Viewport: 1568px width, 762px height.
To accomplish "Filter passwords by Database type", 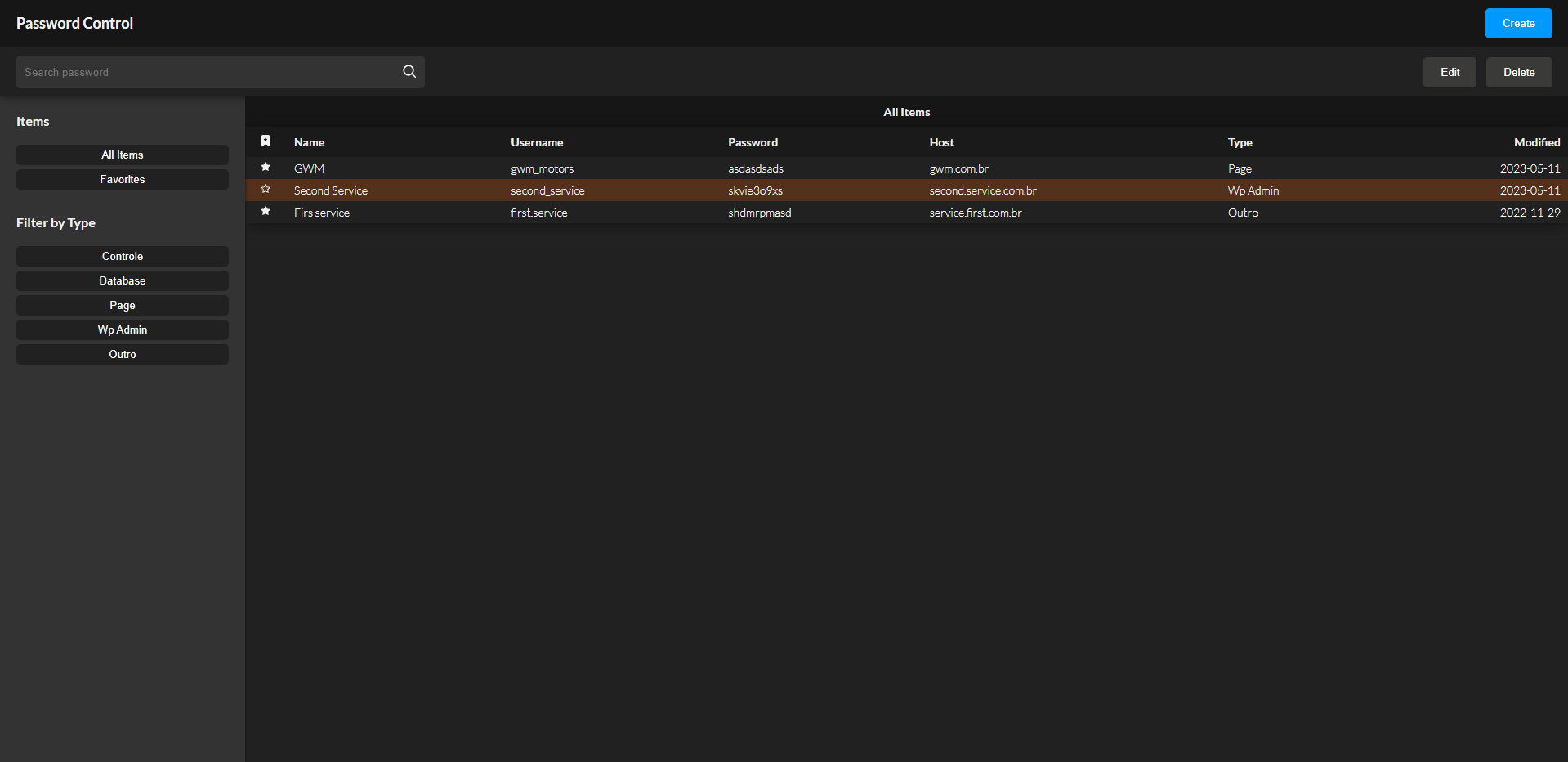I will click(122, 280).
